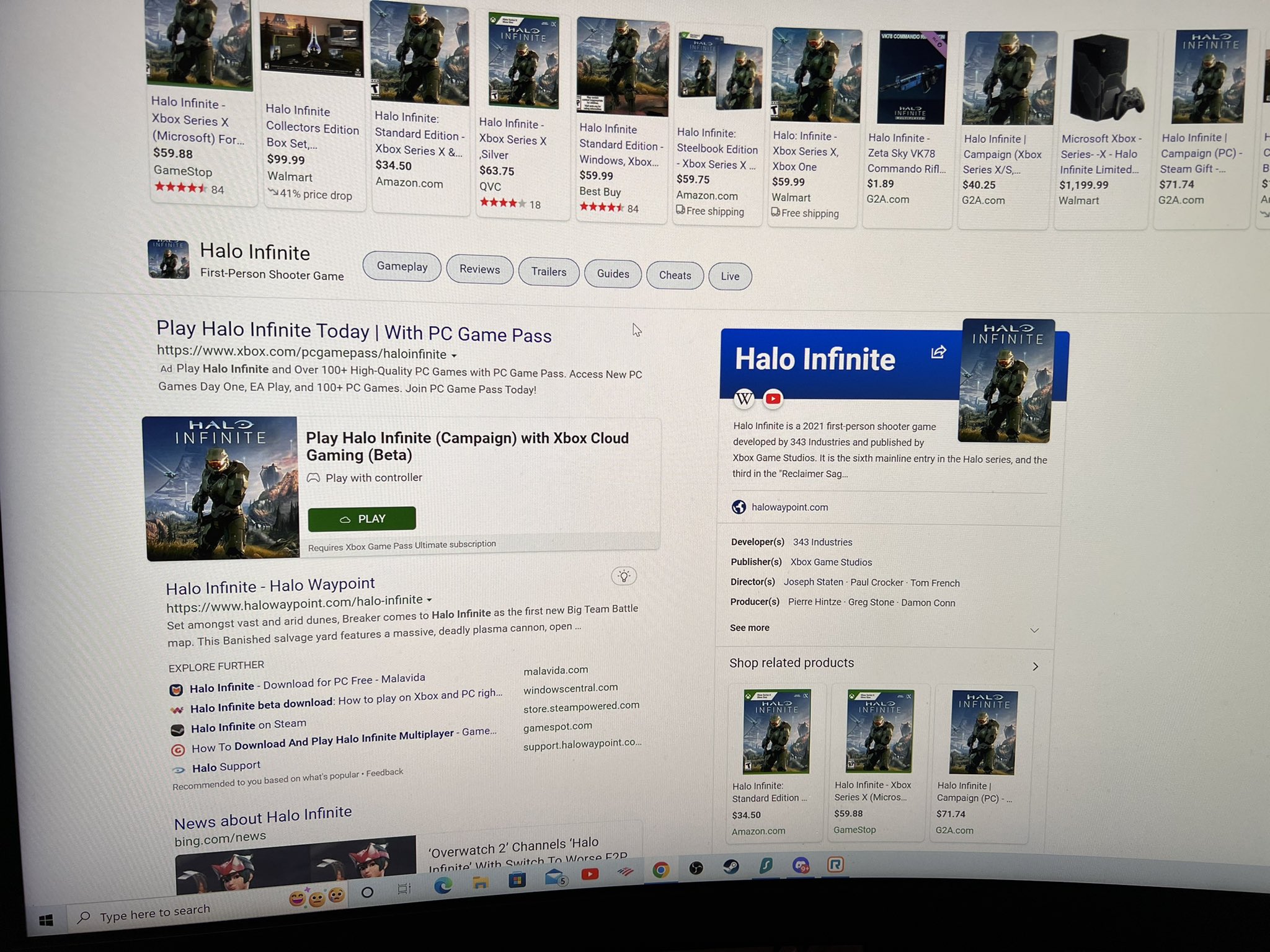Click the Windows Central favicon in Explore Further
Screen dimensions: 1270x952
pyautogui.click(x=177, y=710)
